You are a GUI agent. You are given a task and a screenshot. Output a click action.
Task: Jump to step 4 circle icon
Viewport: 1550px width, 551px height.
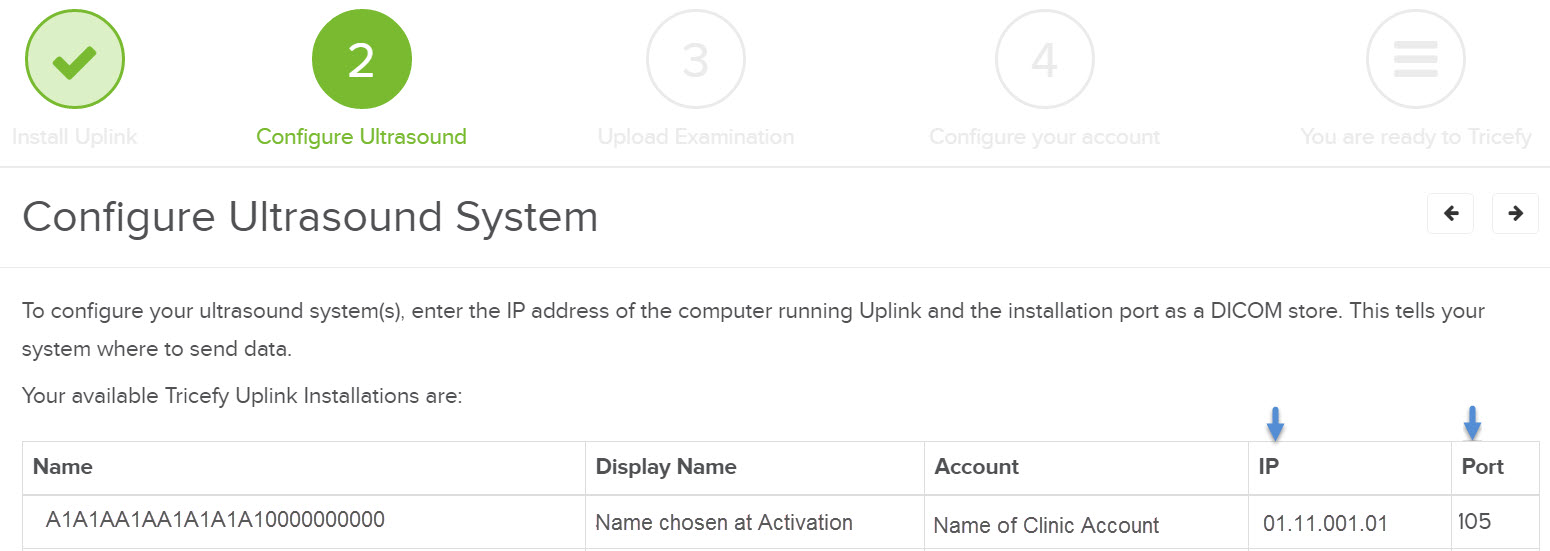(1044, 60)
